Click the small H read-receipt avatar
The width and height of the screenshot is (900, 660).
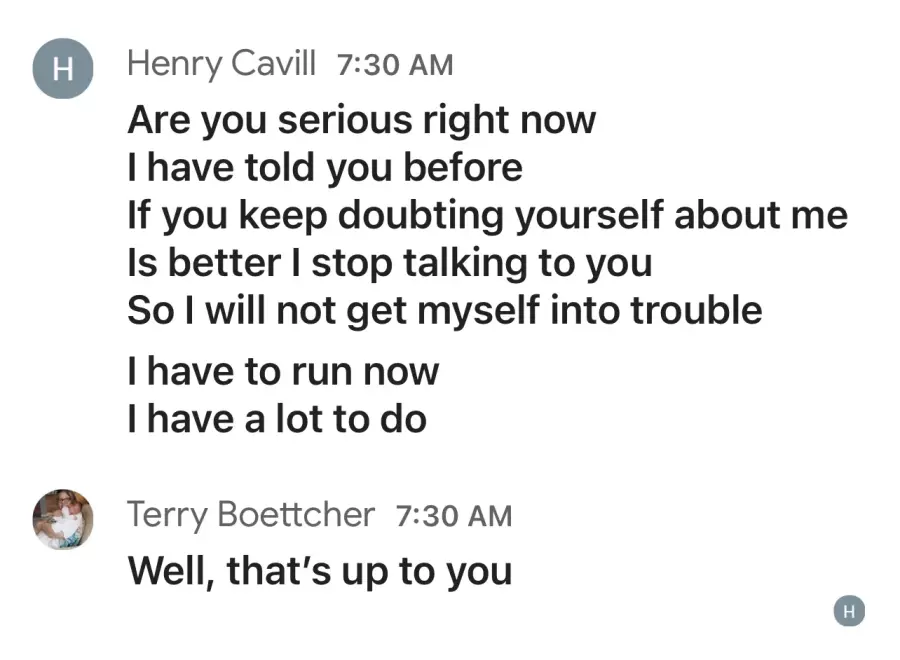849,611
